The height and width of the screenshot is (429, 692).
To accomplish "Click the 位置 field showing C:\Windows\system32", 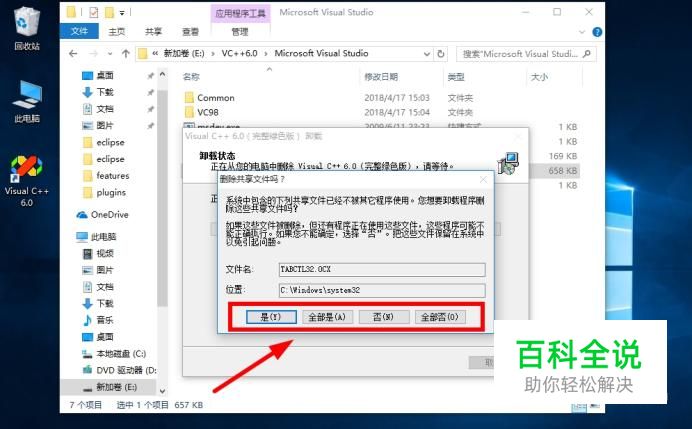I will [x=382, y=290].
